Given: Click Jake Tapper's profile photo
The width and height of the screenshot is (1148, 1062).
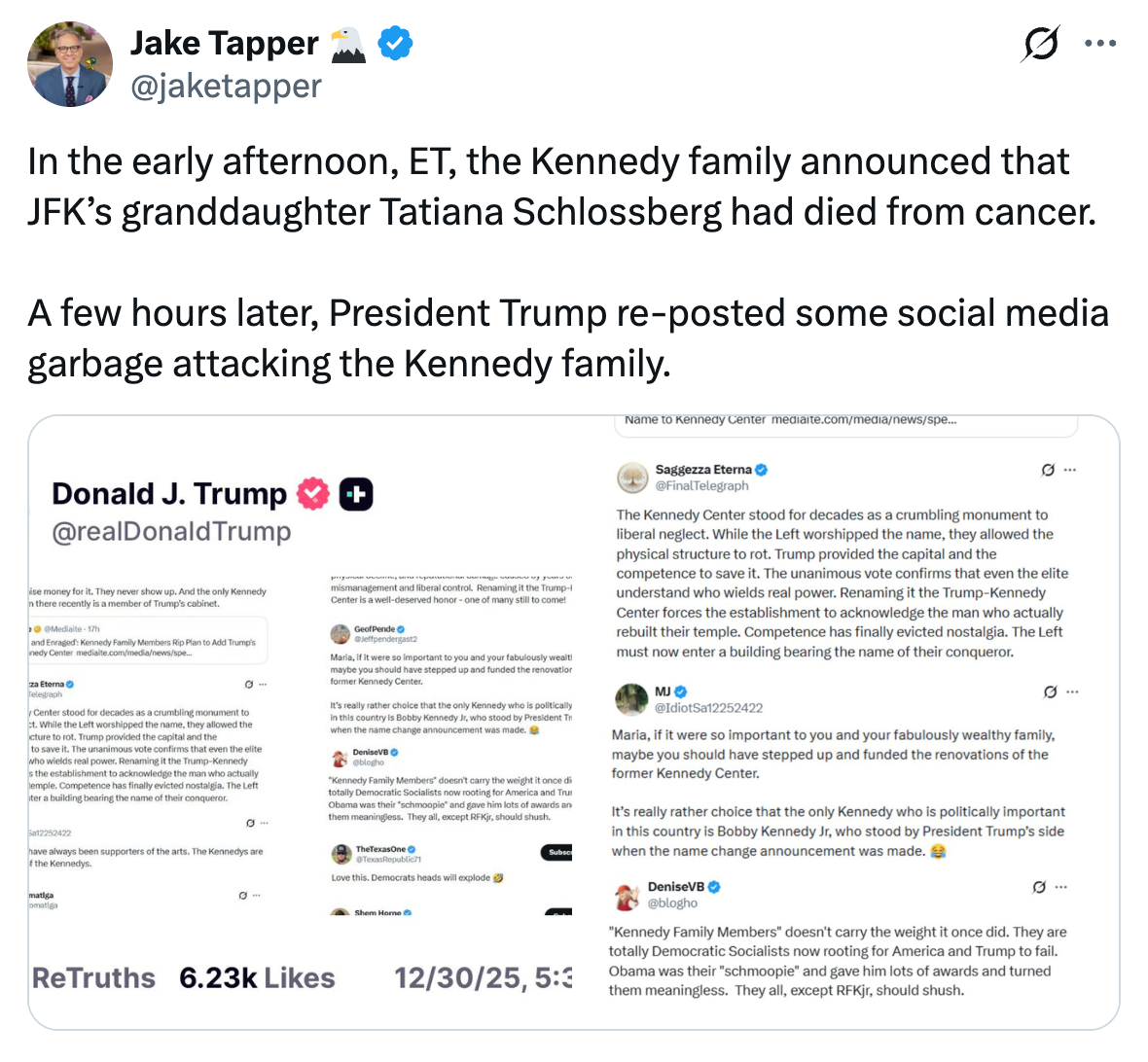Looking at the screenshot, I should pos(69,63).
